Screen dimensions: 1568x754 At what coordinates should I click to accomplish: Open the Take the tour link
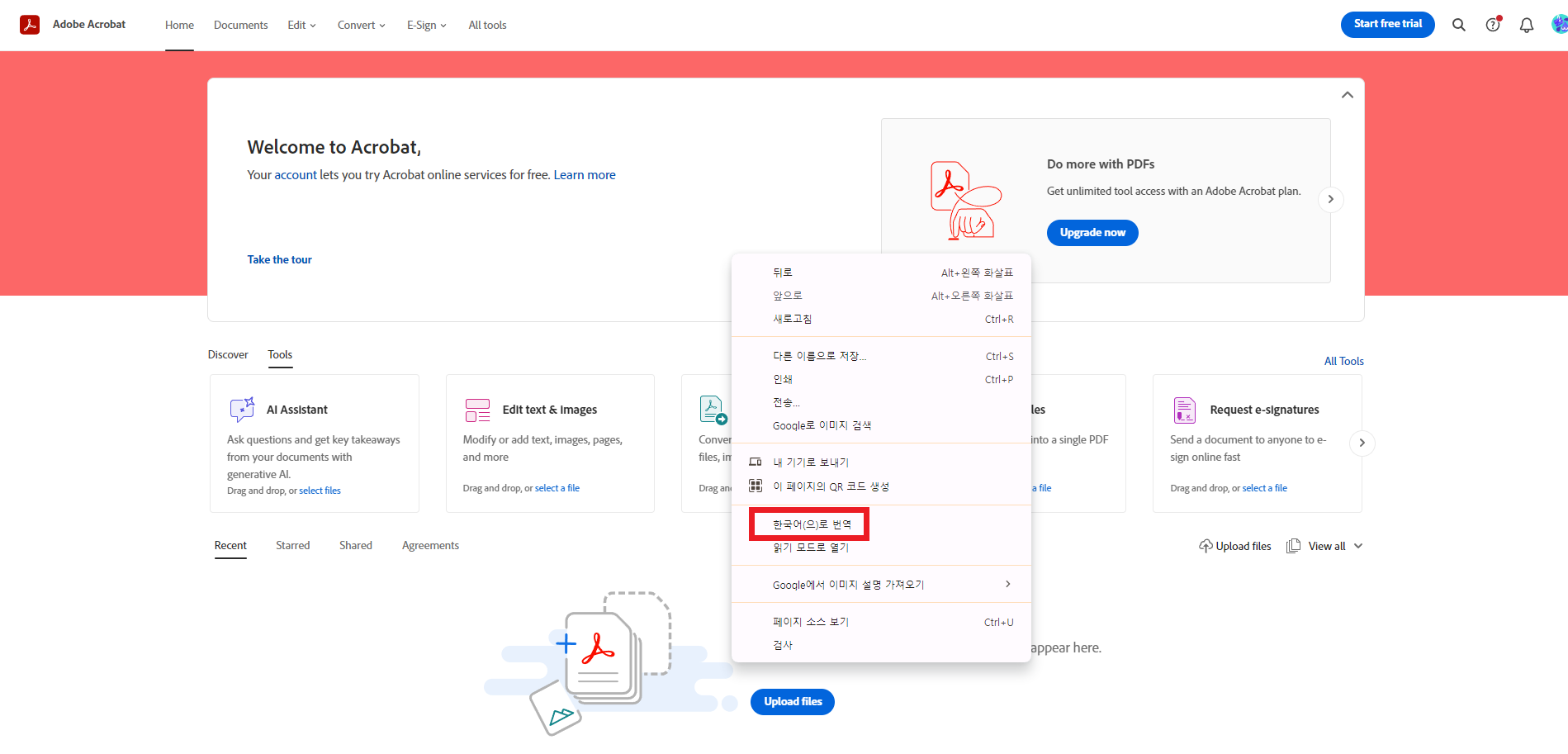pyautogui.click(x=279, y=259)
